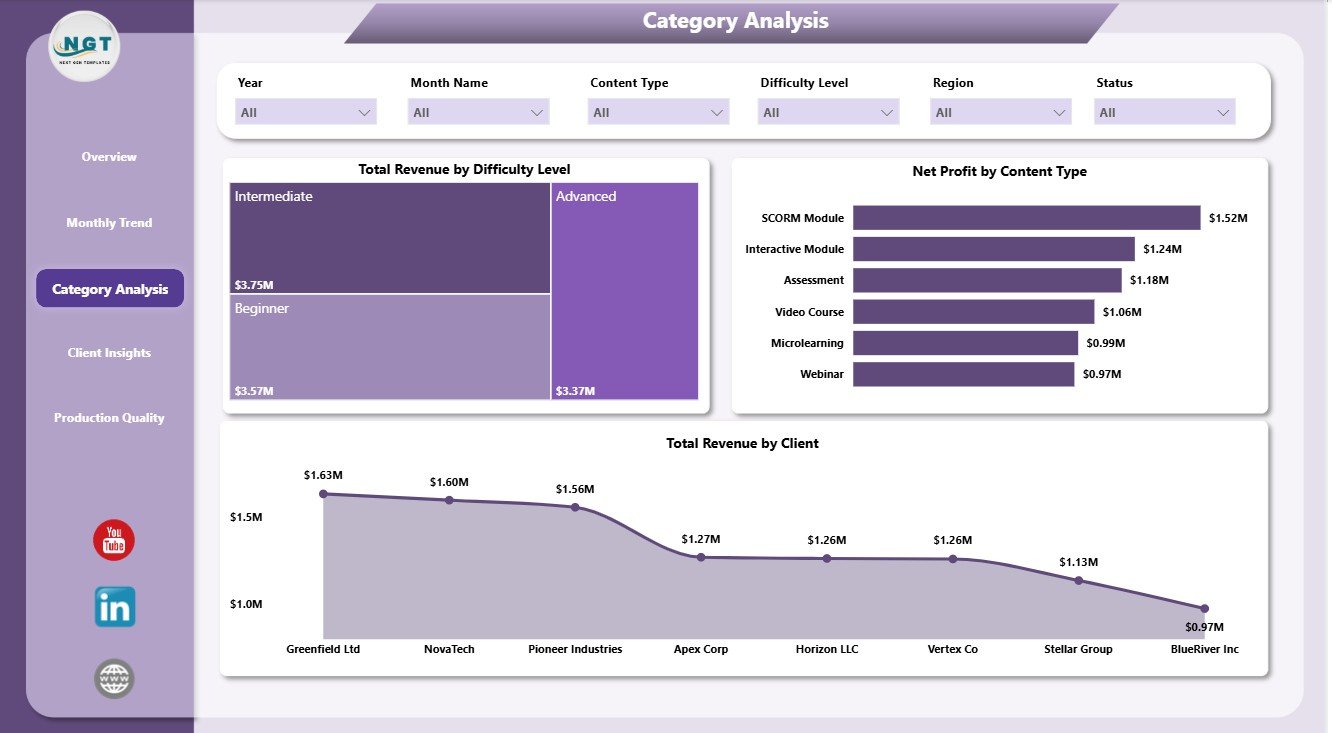1332x733 pixels.
Task: Click the Webinar bar
Action: pos(963,374)
